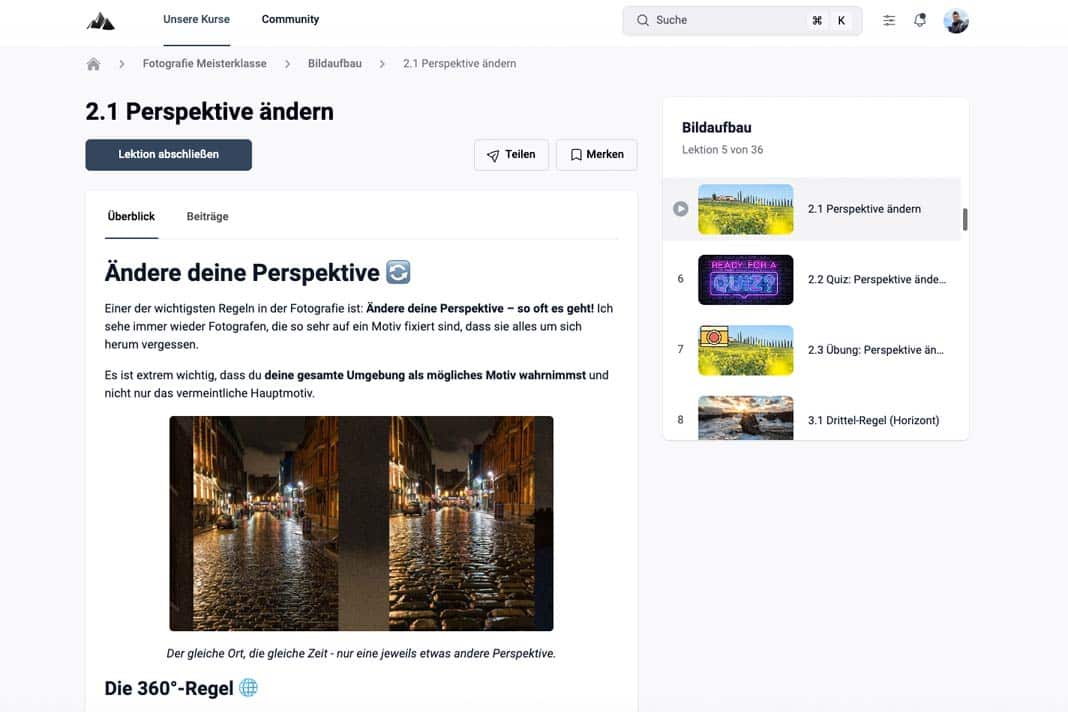Stay on the Überblick tab

(x=131, y=216)
